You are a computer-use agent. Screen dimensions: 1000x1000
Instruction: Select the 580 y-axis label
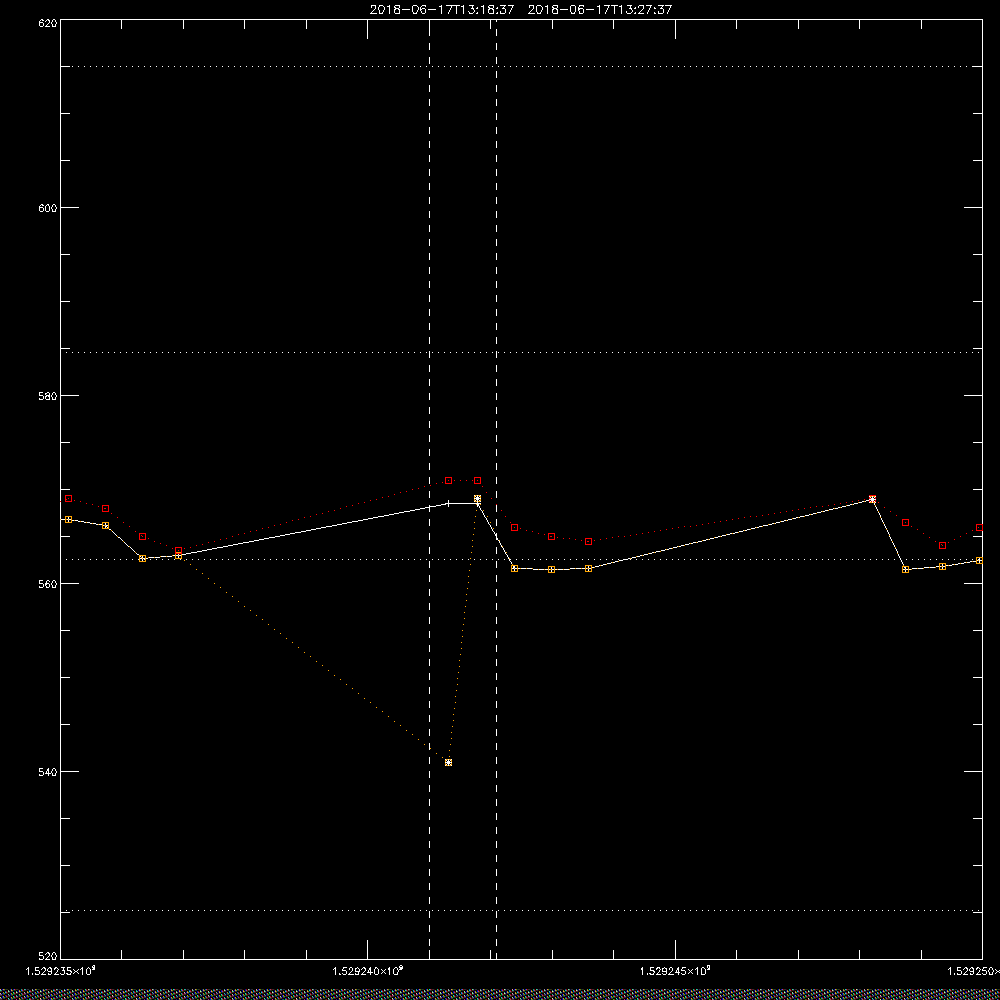click(48, 395)
